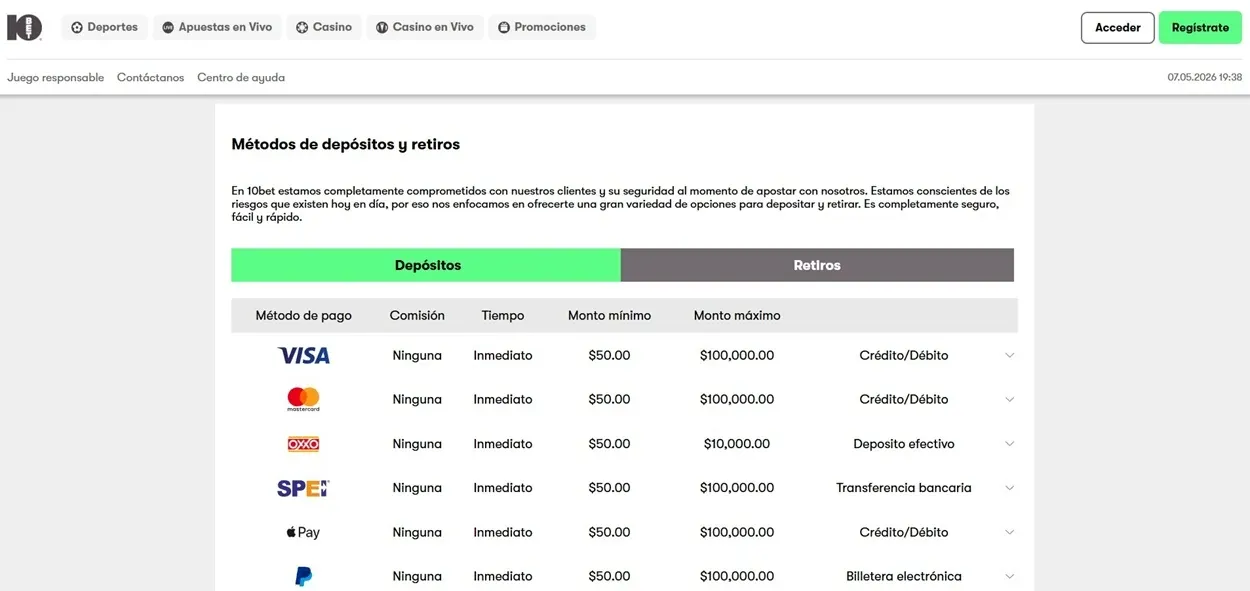This screenshot has height=591, width=1250.
Task: Click the Métodos de depósitos y retiros heading
Action: click(346, 144)
